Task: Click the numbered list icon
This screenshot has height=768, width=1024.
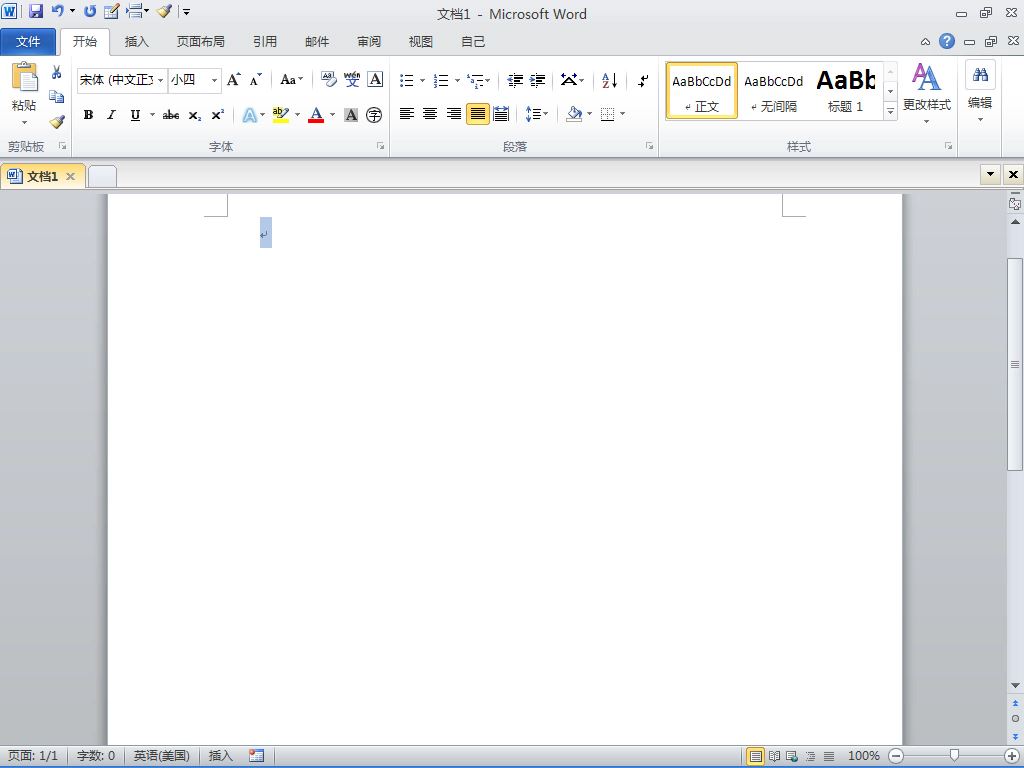Action: pyautogui.click(x=441, y=80)
